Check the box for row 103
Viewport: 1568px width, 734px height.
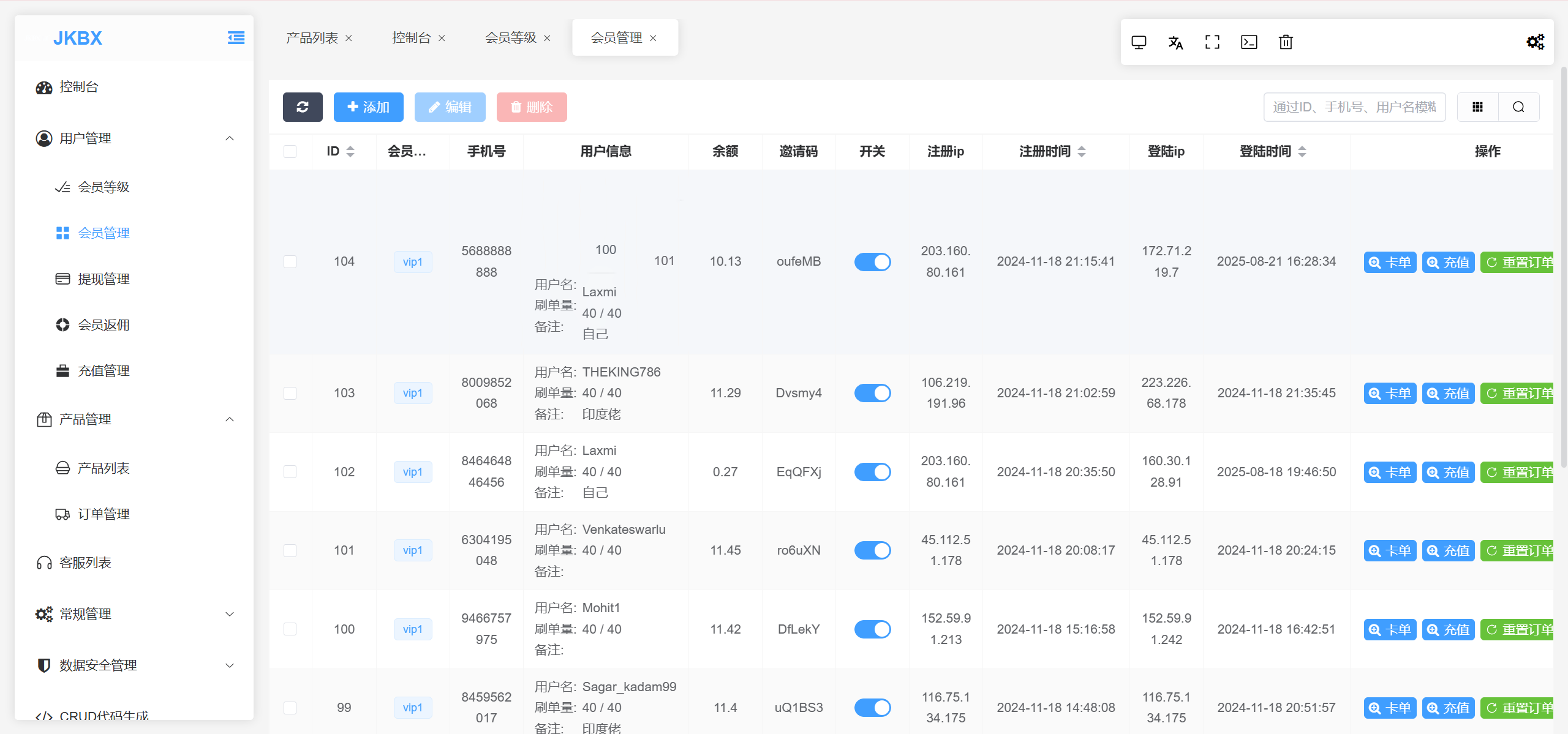click(x=290, y=393)
